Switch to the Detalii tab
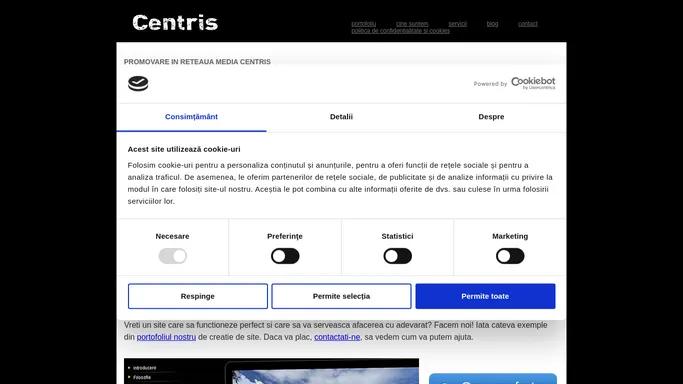This screenshot has height=384, width=683. tap(341, 117)
